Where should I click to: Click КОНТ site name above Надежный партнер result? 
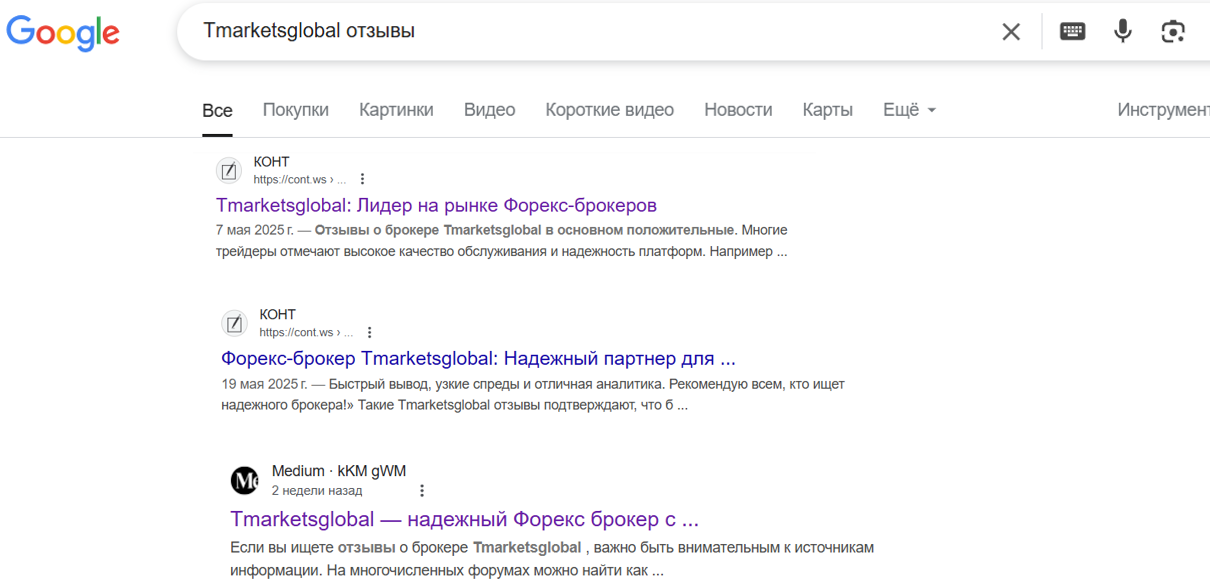(277, 315)
